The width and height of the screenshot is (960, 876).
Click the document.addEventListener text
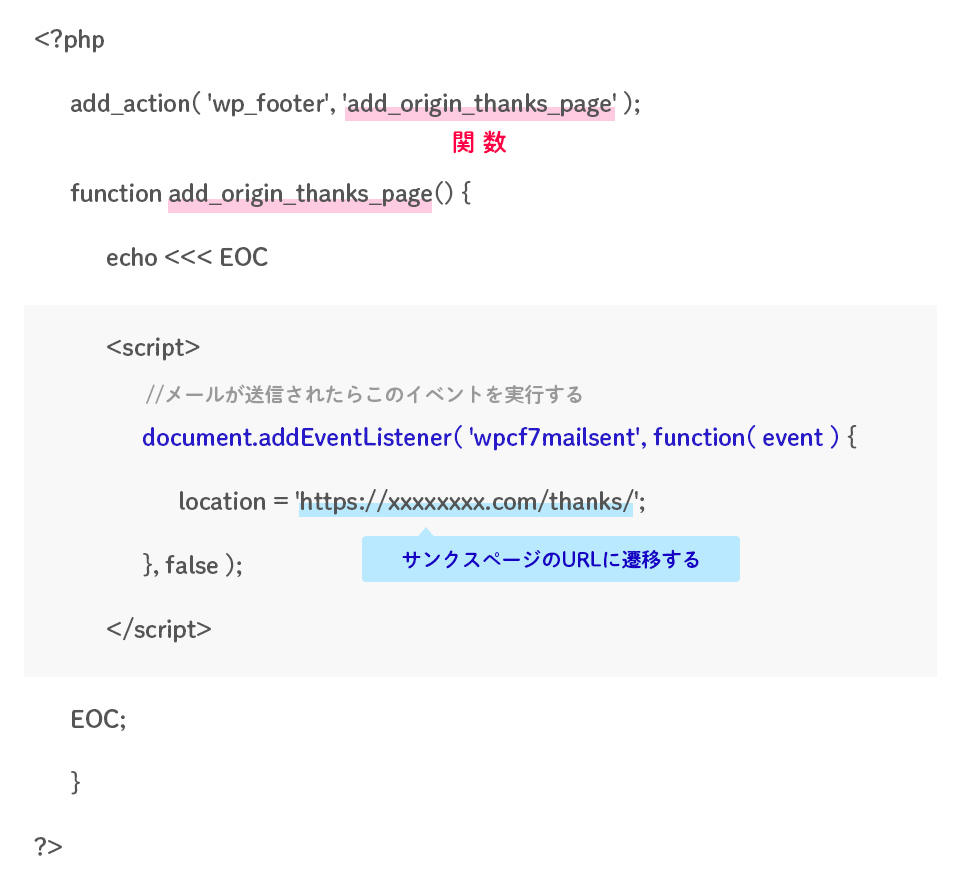(x=296, y=438)
